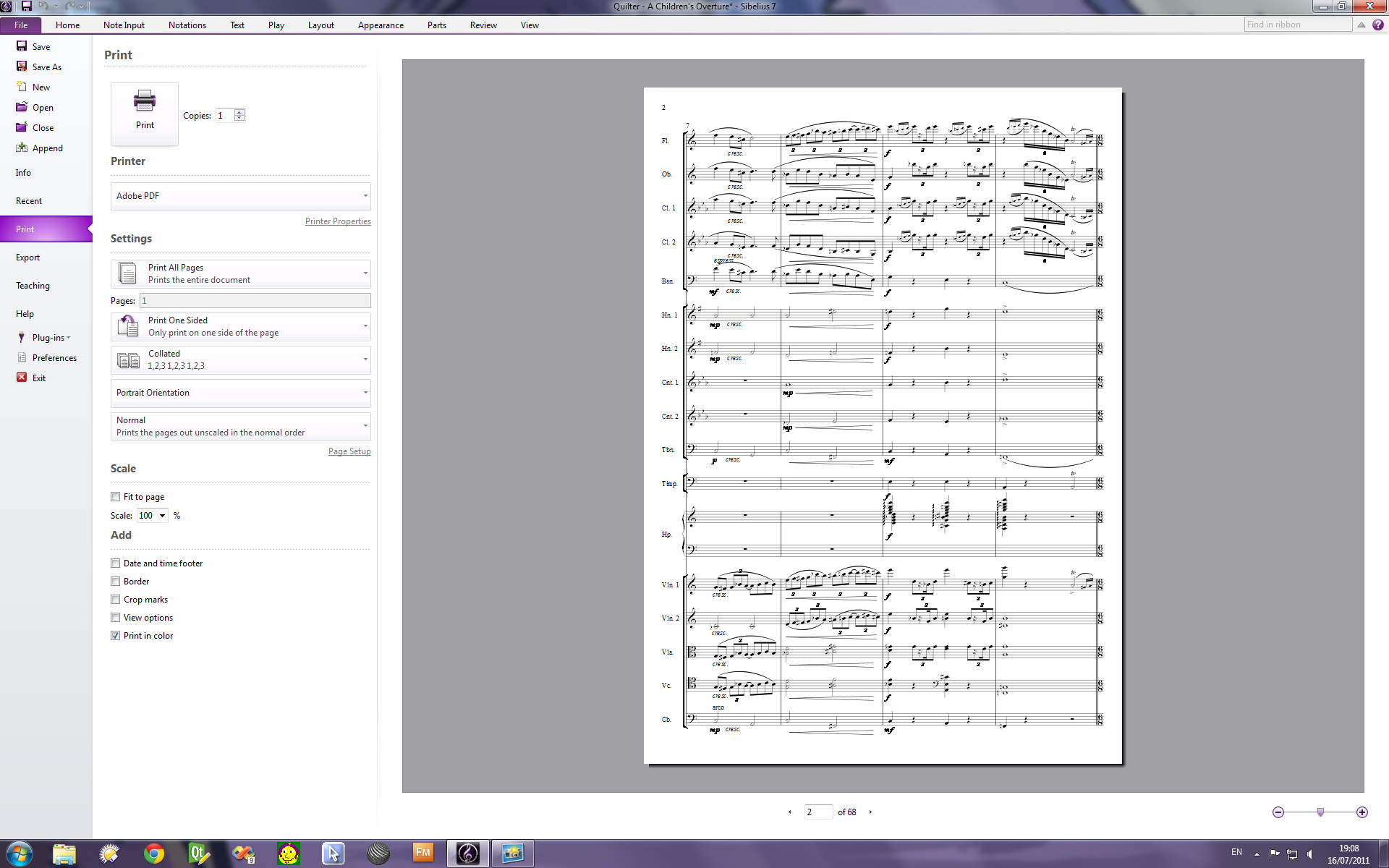Image resolution: width=1389 pixels, height=868 pixels.
Task: Open Google Chrome from the taskbar
Action: pyautogui.click(x=153, y=854)
